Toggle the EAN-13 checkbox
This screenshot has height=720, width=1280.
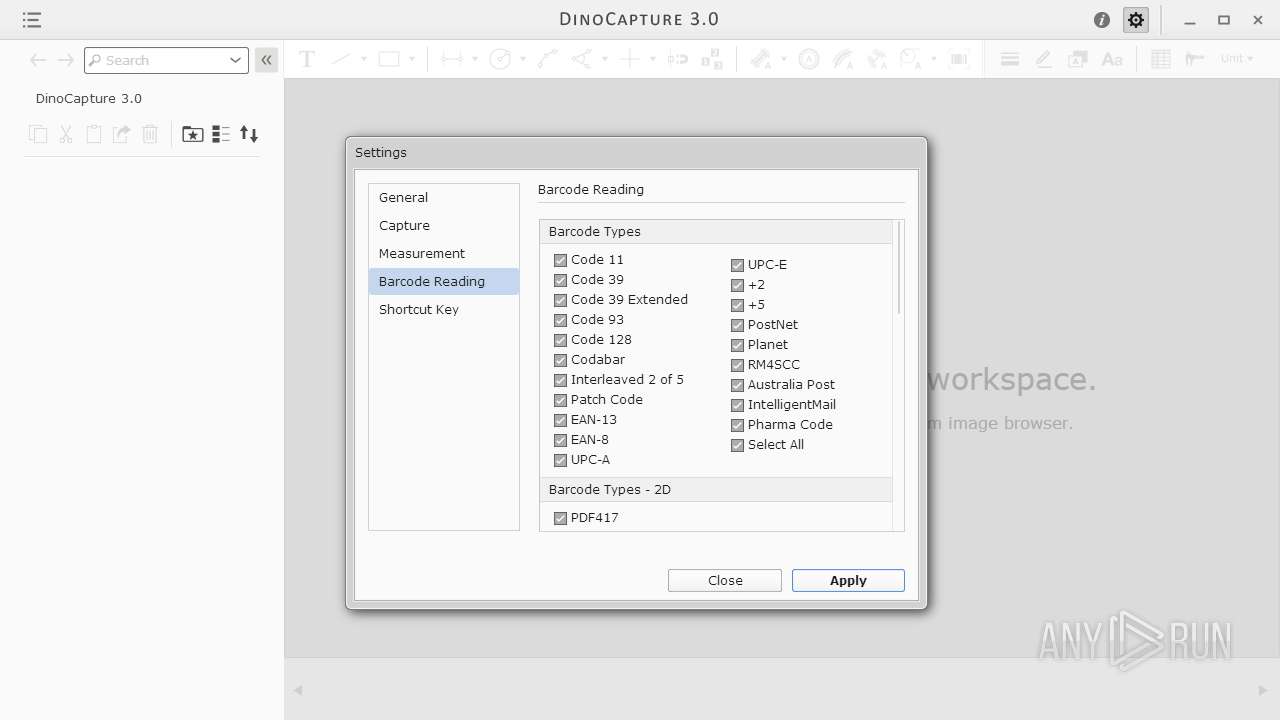tap(560, 420)
